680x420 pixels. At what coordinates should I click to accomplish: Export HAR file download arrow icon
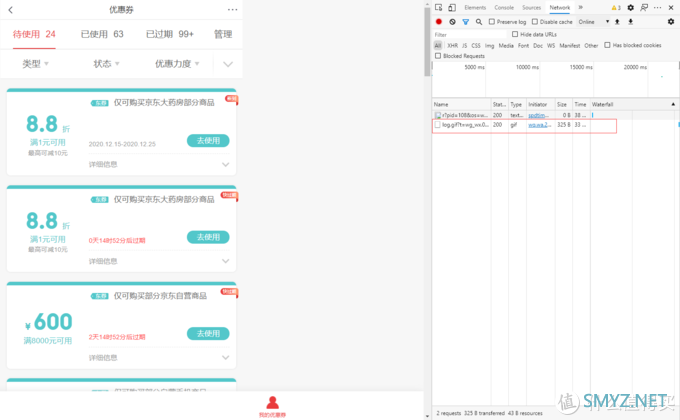[631, 22]
